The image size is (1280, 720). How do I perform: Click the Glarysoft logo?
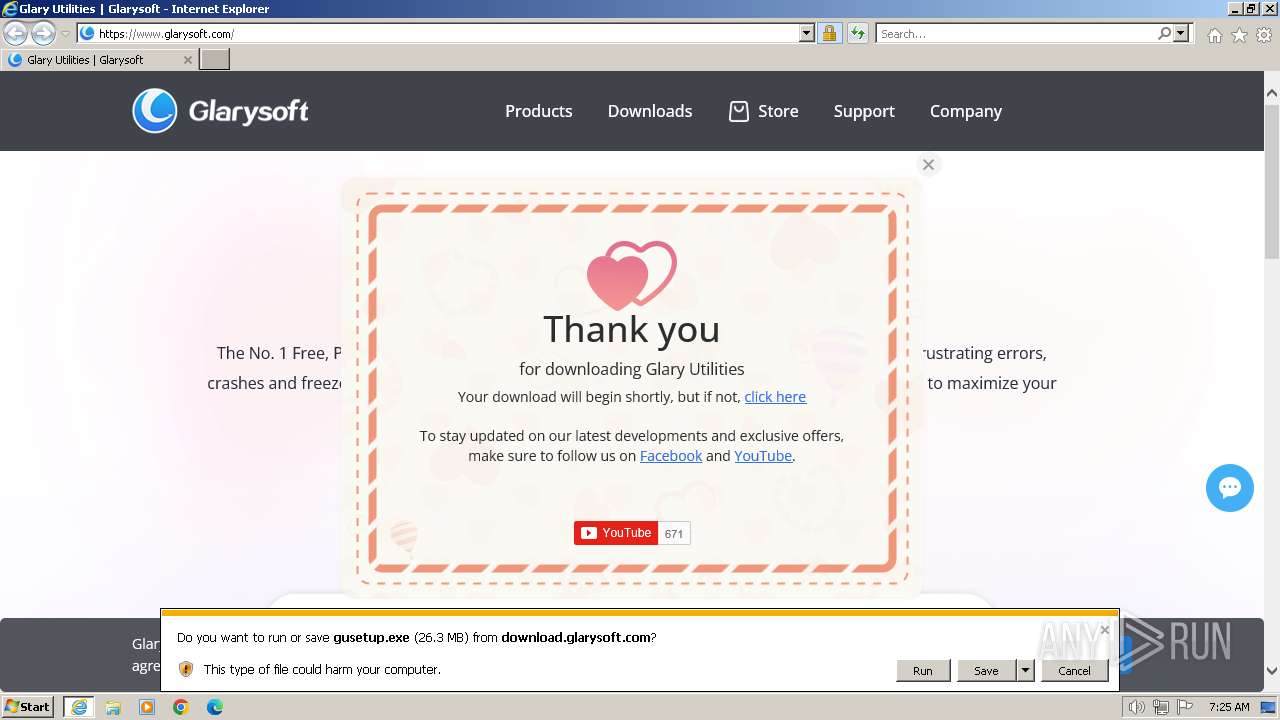220,111
